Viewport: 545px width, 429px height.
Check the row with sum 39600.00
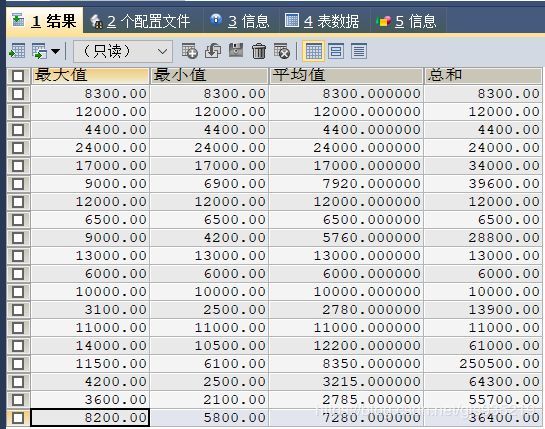pos(18,184)
